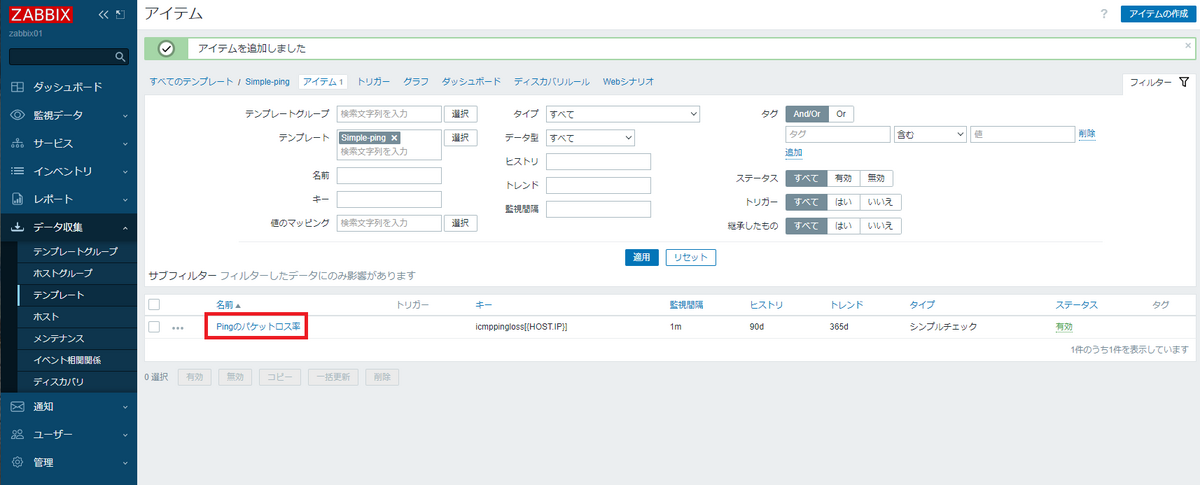
Task: Set トリガー filter to いいえ
Action: click(880, 202)
